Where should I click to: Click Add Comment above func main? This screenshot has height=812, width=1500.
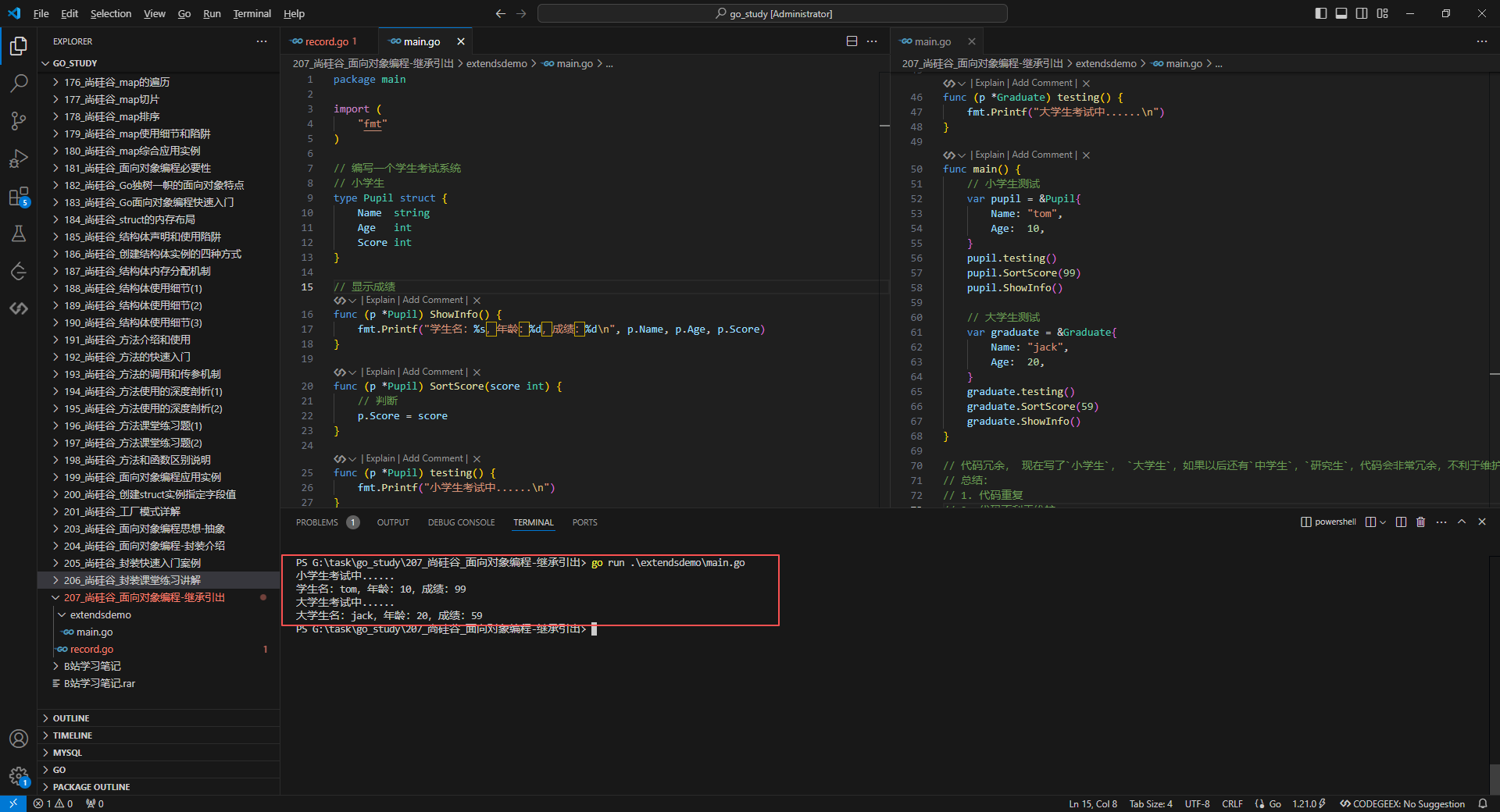(x=1042, y=155)
